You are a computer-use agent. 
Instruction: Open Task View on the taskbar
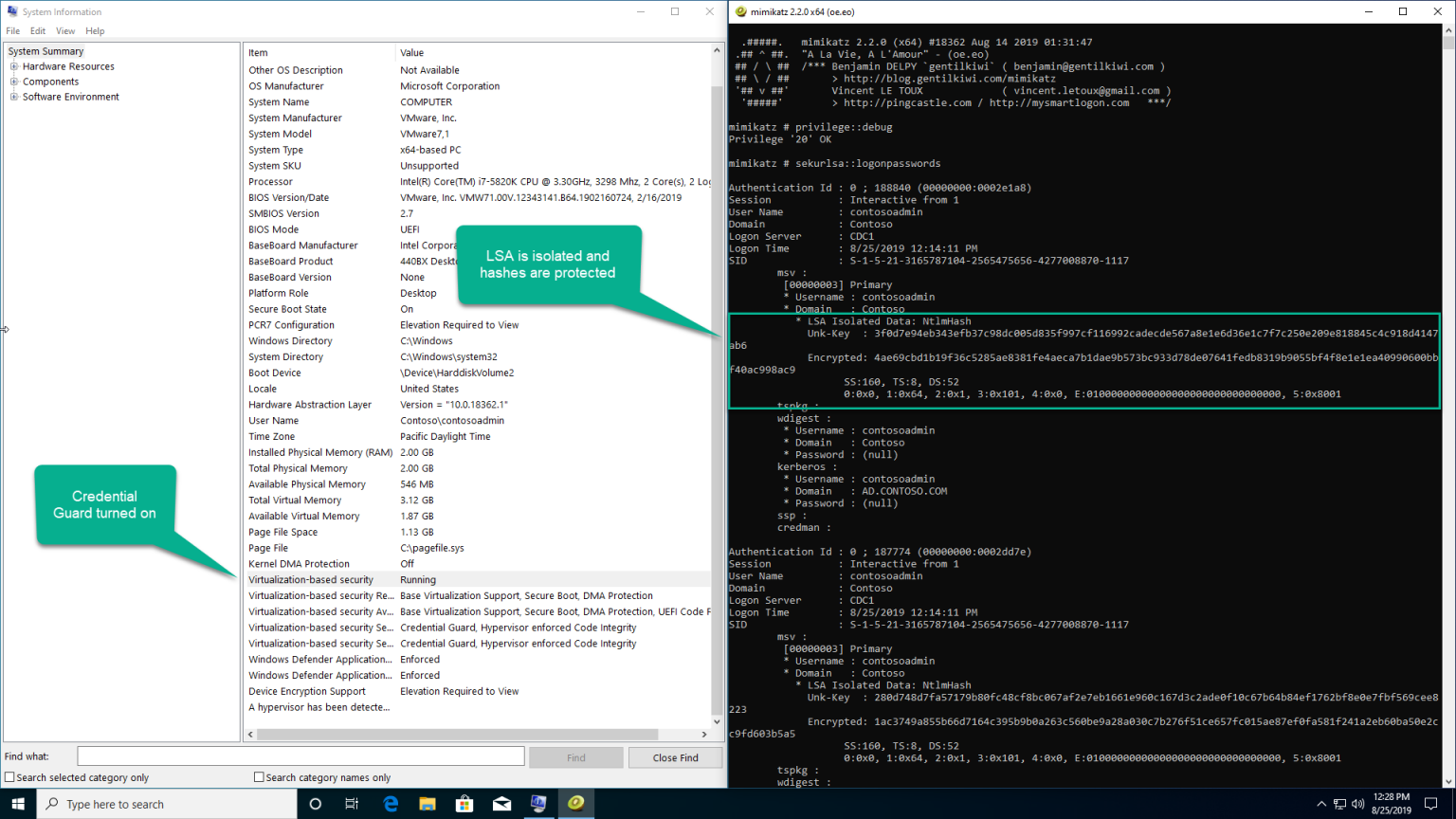(352, 804)
